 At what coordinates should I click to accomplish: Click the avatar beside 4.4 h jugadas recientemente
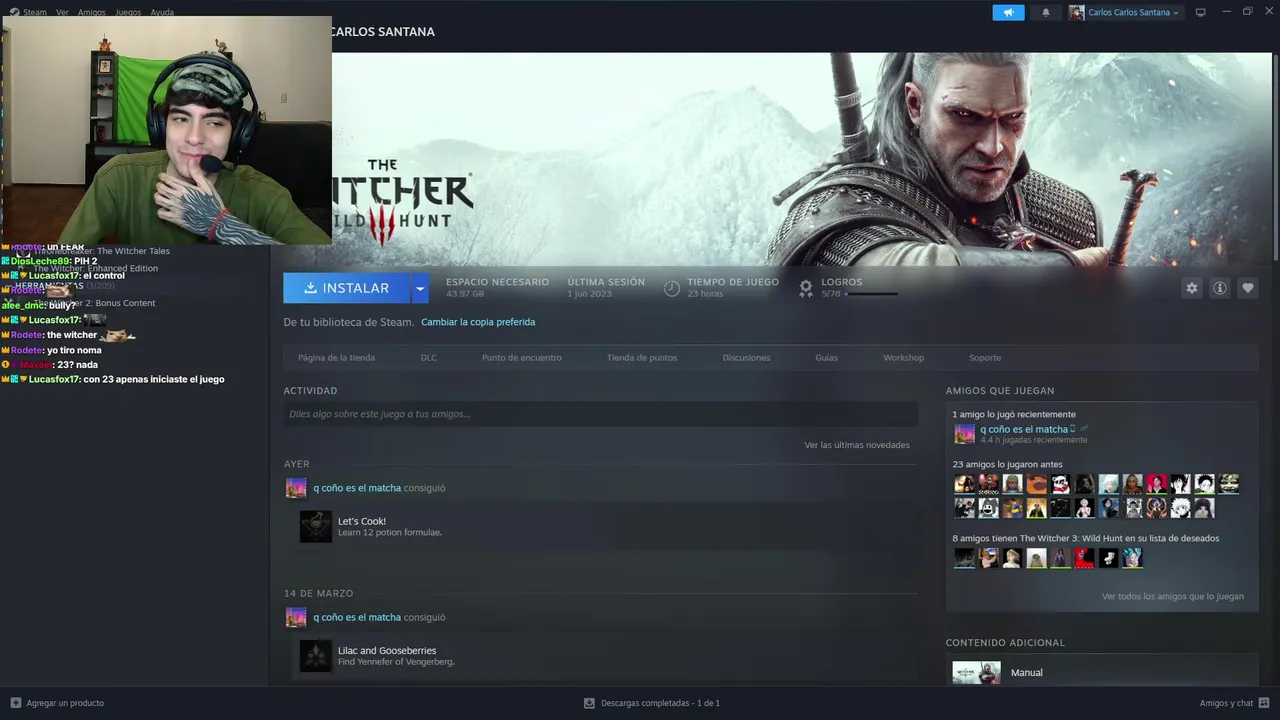point(964,434)
